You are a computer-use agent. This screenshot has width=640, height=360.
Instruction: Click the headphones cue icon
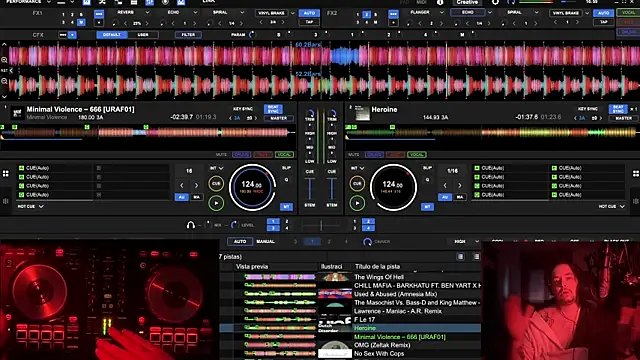point(190,225)
